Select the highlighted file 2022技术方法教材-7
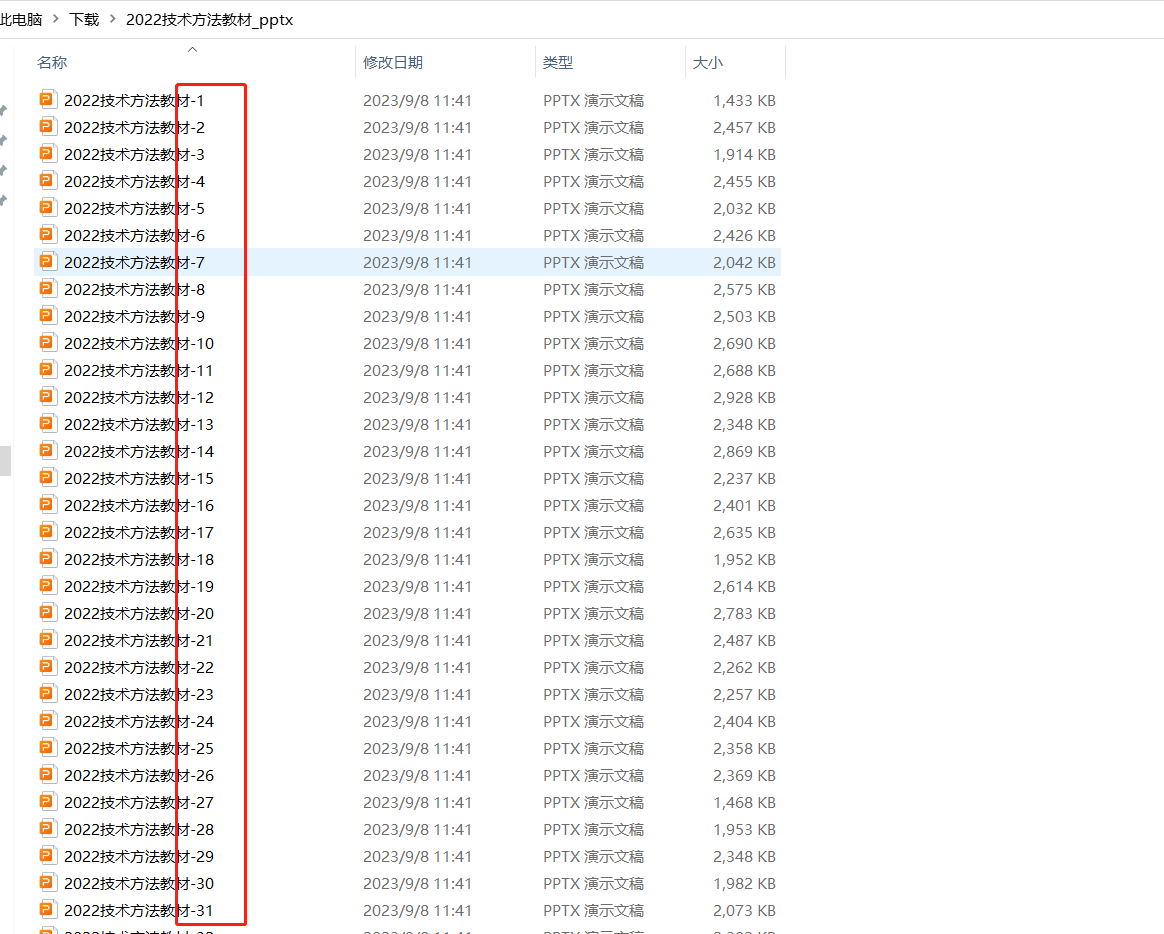 coord(134,262)
